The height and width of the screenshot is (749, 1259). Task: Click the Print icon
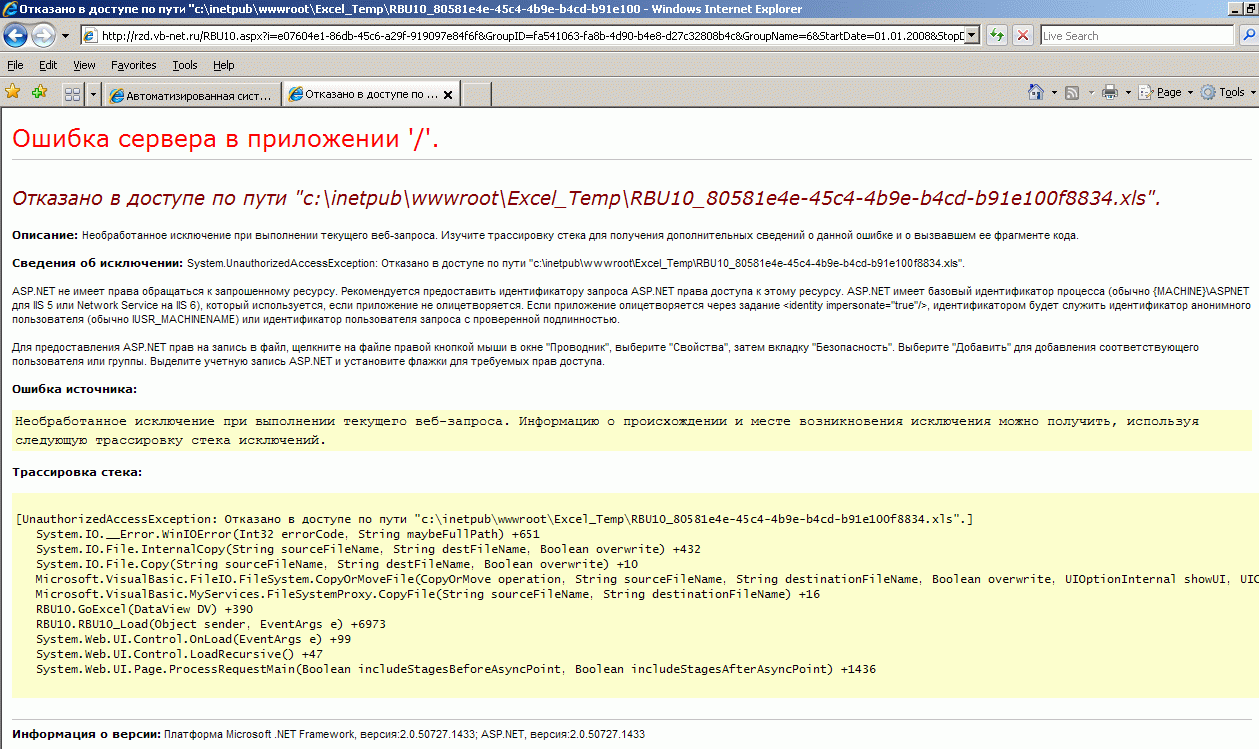pyautogui.click(x=1109, y=92)
